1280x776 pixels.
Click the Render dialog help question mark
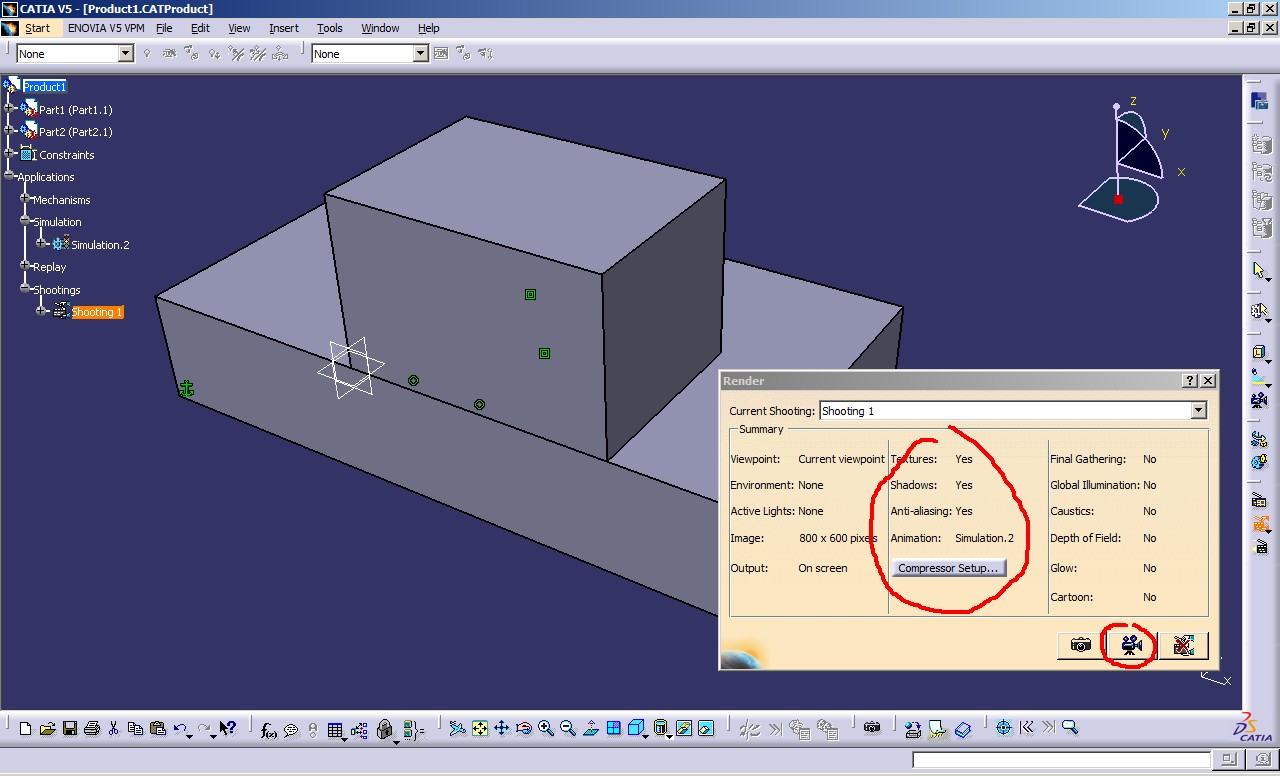point(1190,381)
